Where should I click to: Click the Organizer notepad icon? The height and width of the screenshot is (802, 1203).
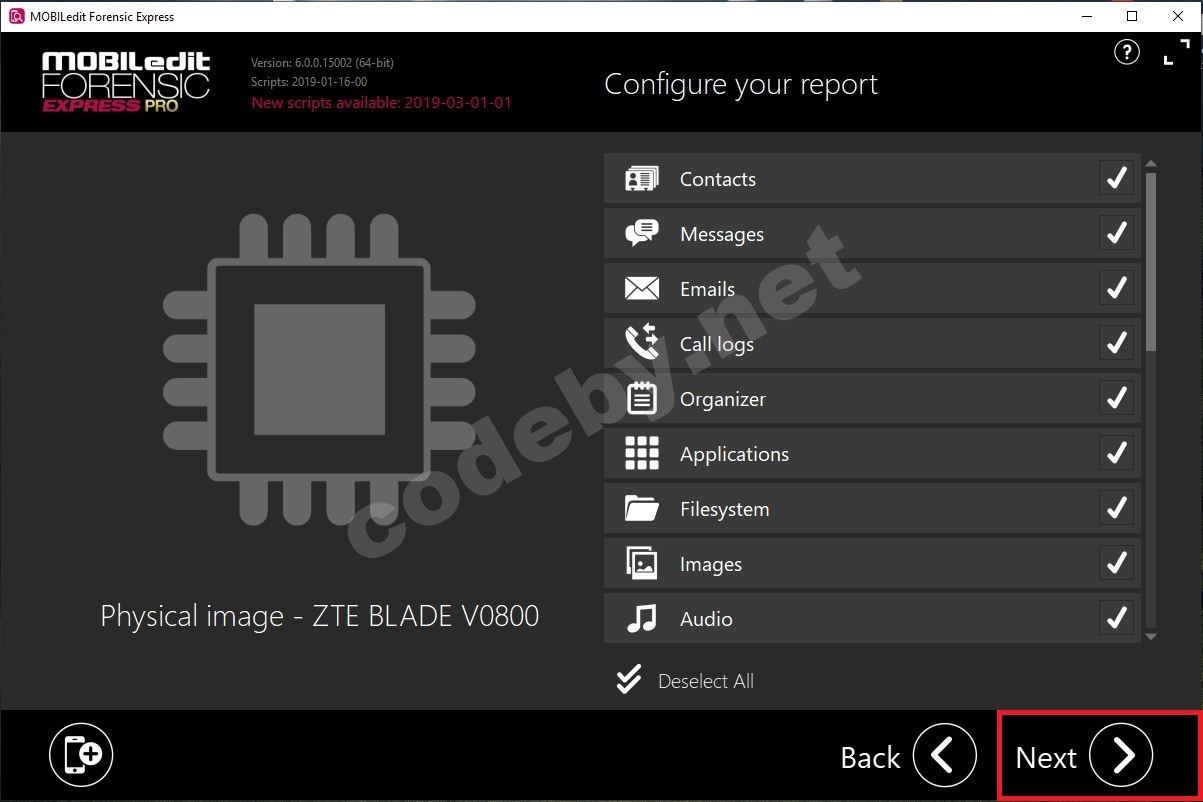pos(641,399)
